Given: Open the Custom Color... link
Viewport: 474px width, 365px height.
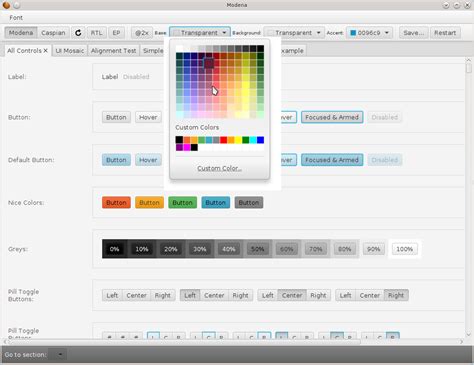Looking at the screenshot, I should (219, 168).
